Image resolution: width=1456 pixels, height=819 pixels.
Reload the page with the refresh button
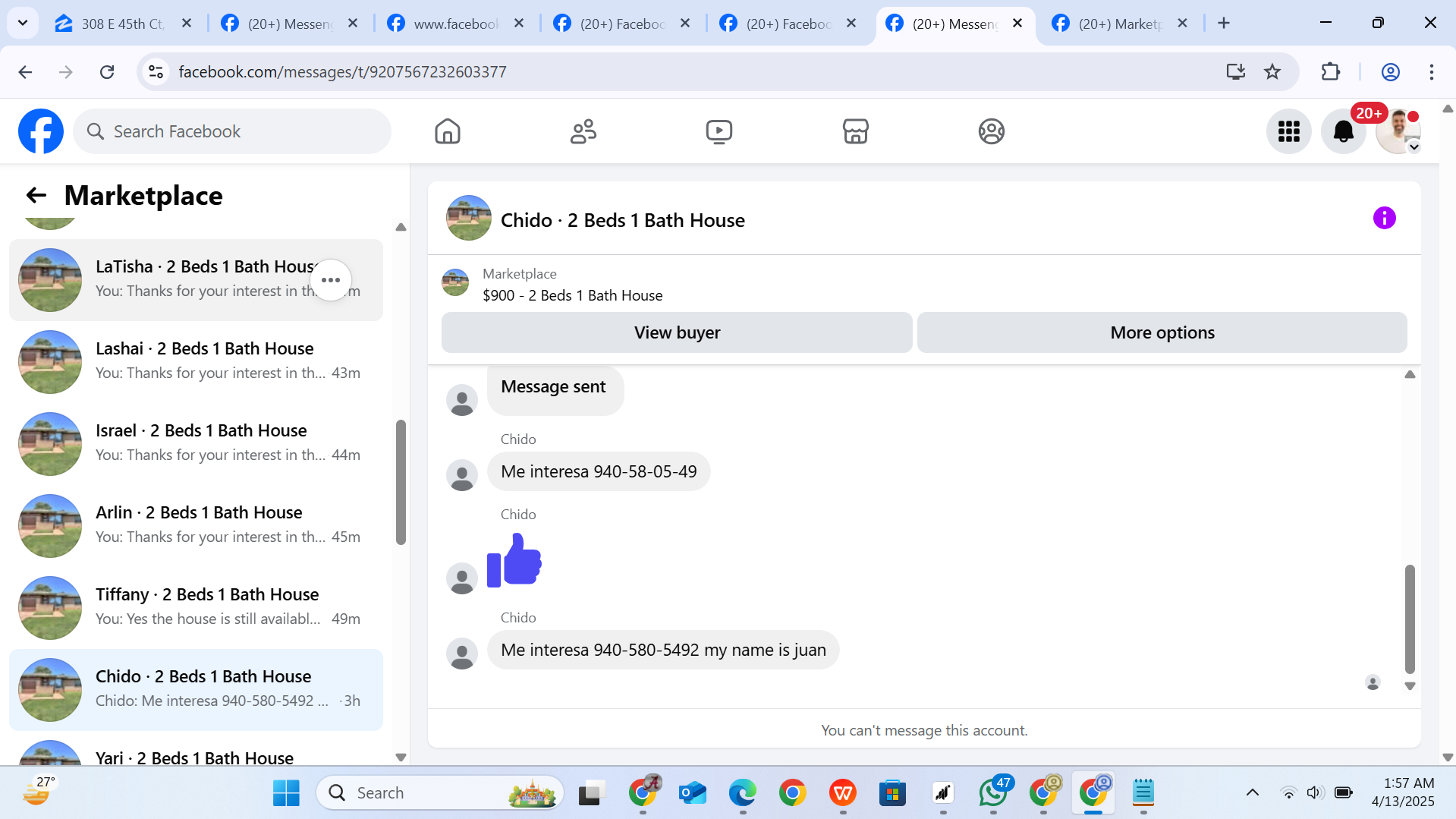pos(107,71)
